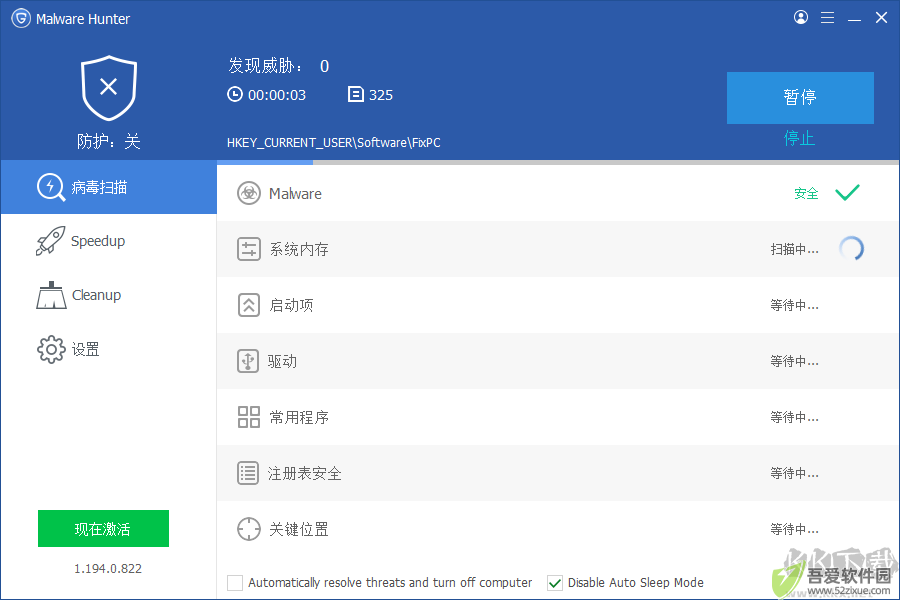
Task: Select the 常用程序 row label
Action: point(299,417)
